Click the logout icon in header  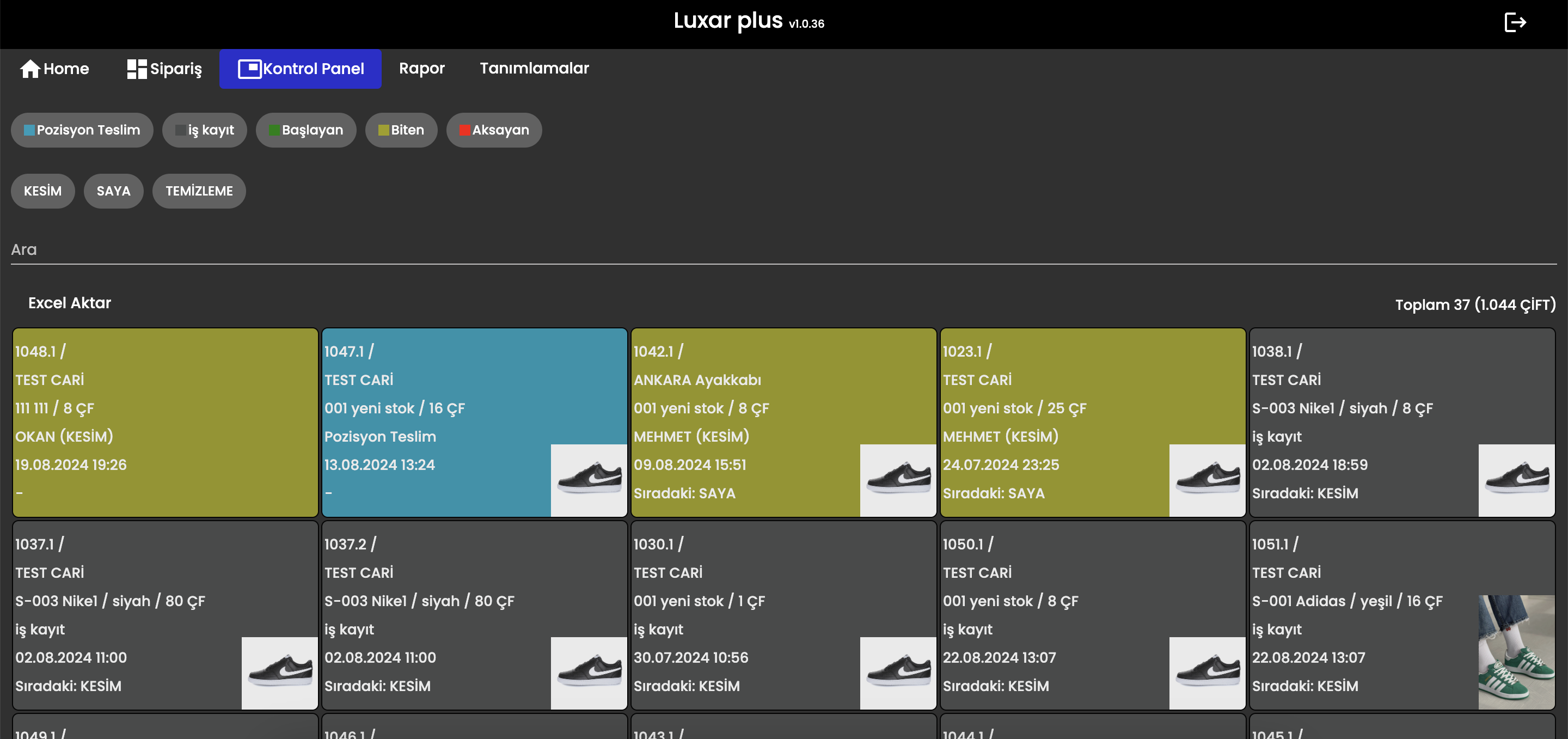pos(1515,23)
